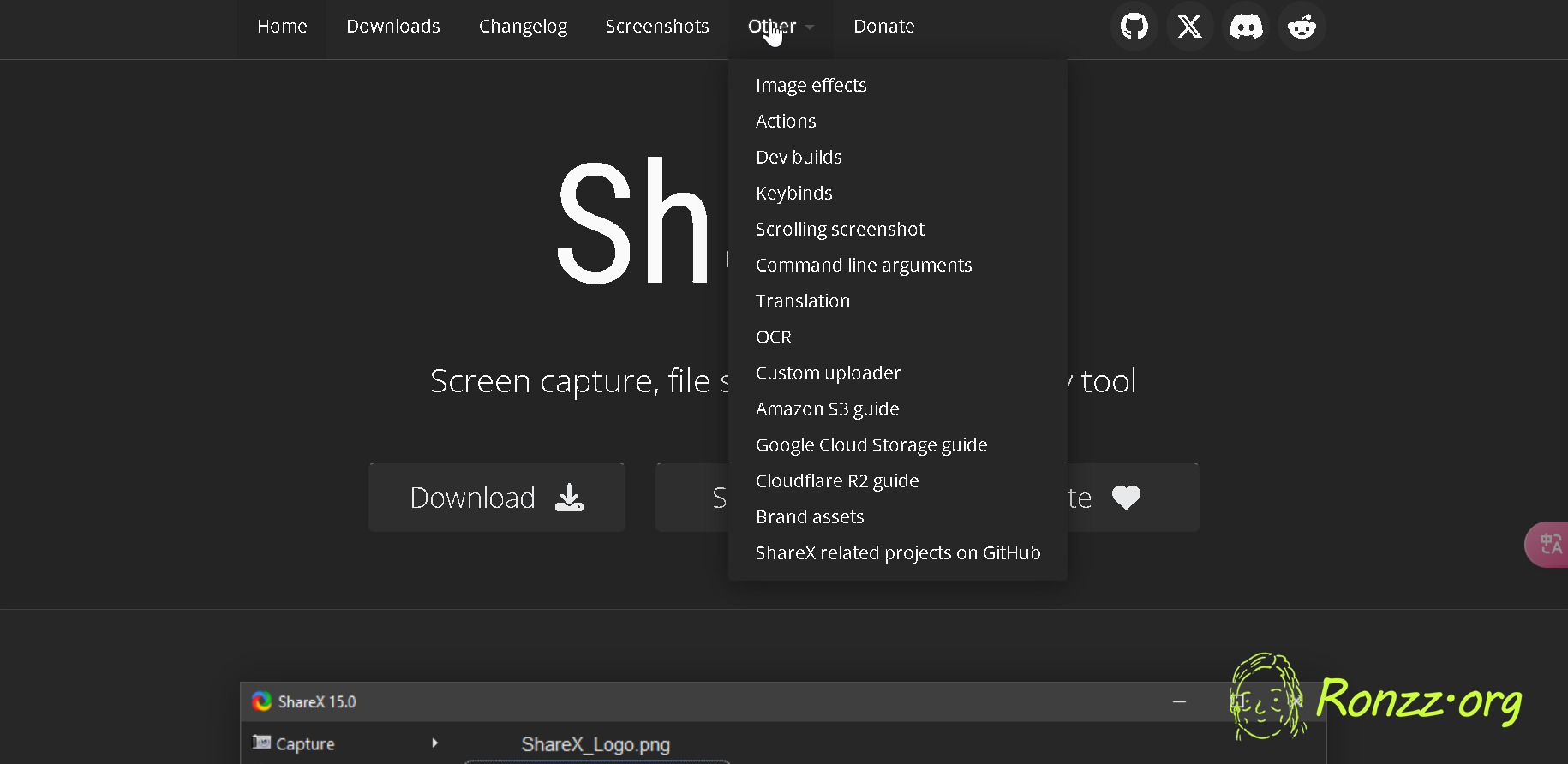Click the ShareX logo icon in window title
The image size is (1568, 764).
(262, 701)
